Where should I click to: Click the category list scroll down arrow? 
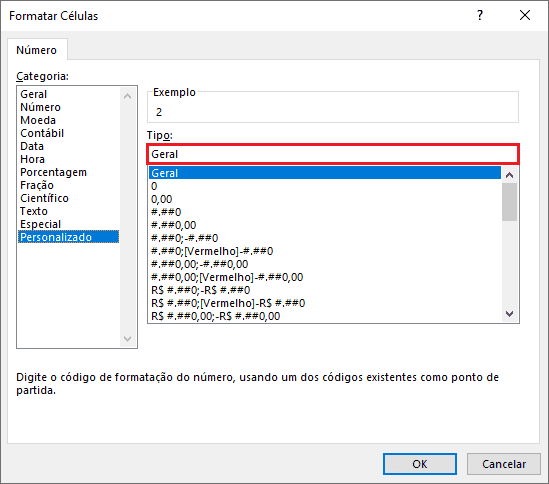click(x=128, y=339)
